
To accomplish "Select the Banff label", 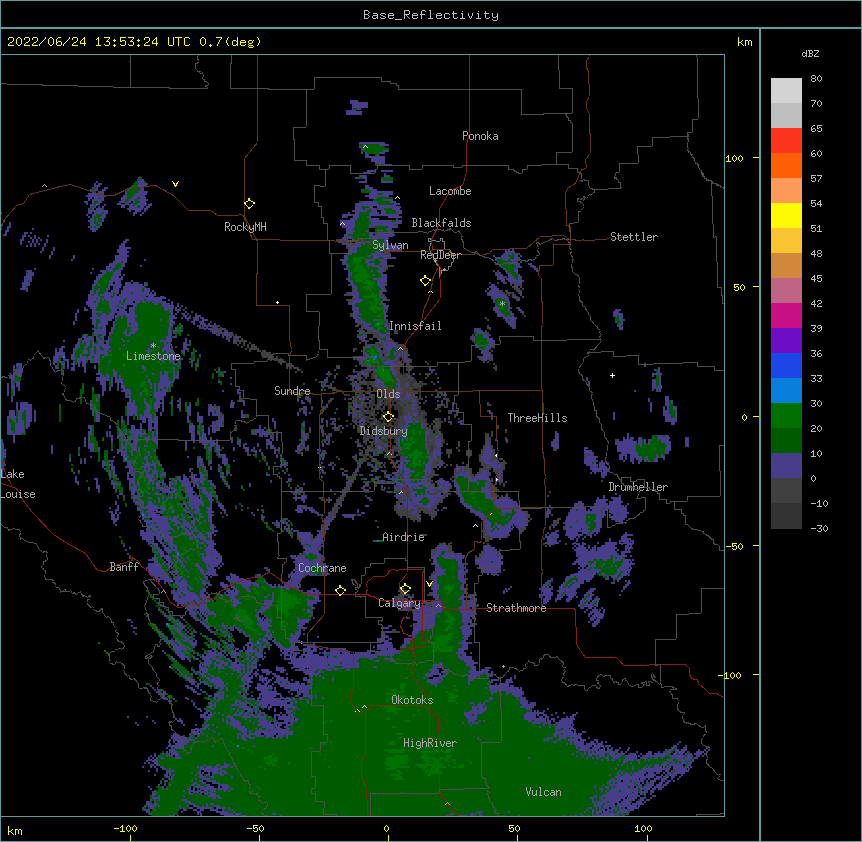I will [124, 567].
